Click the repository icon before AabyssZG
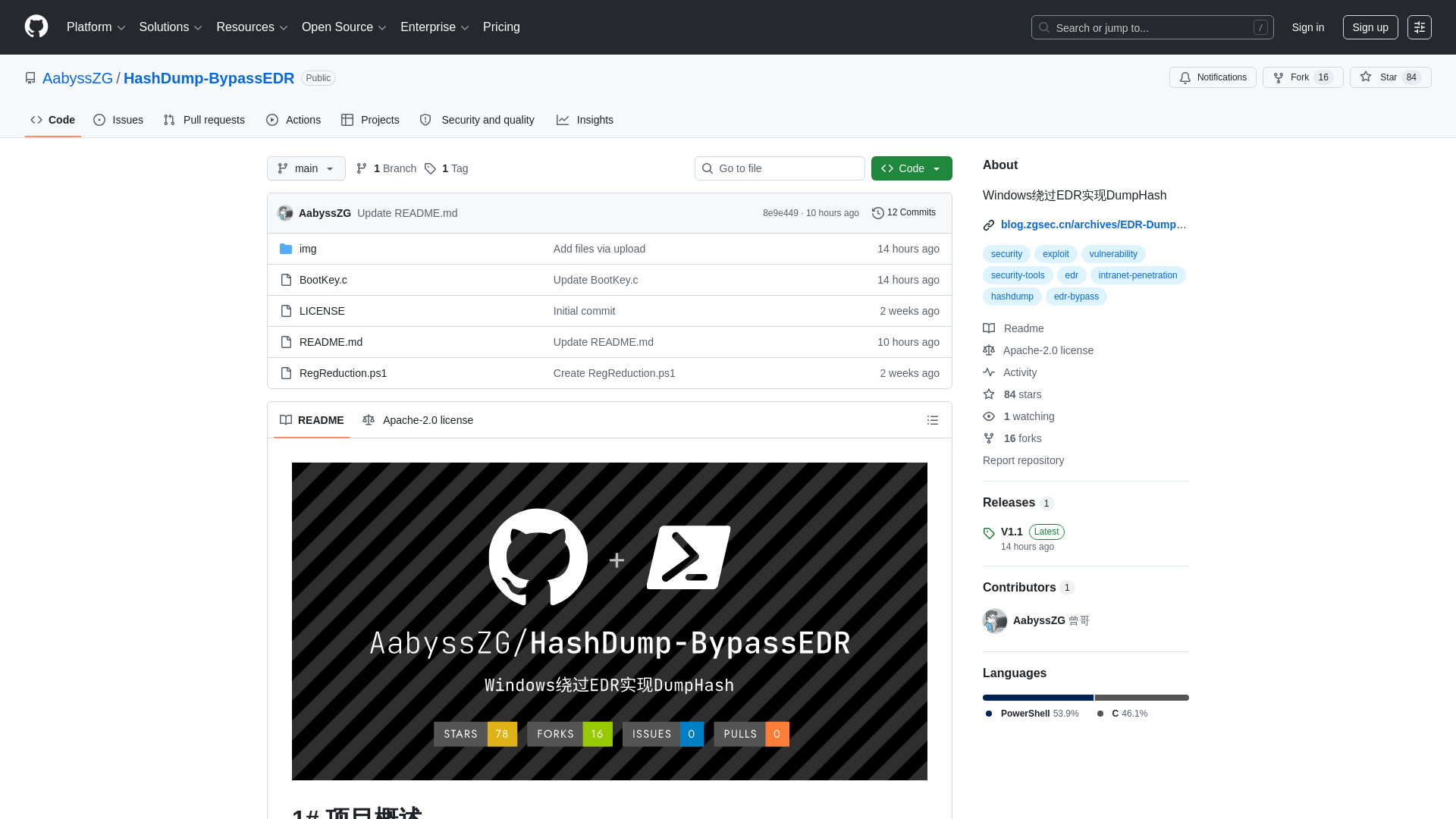 [30, 78]
